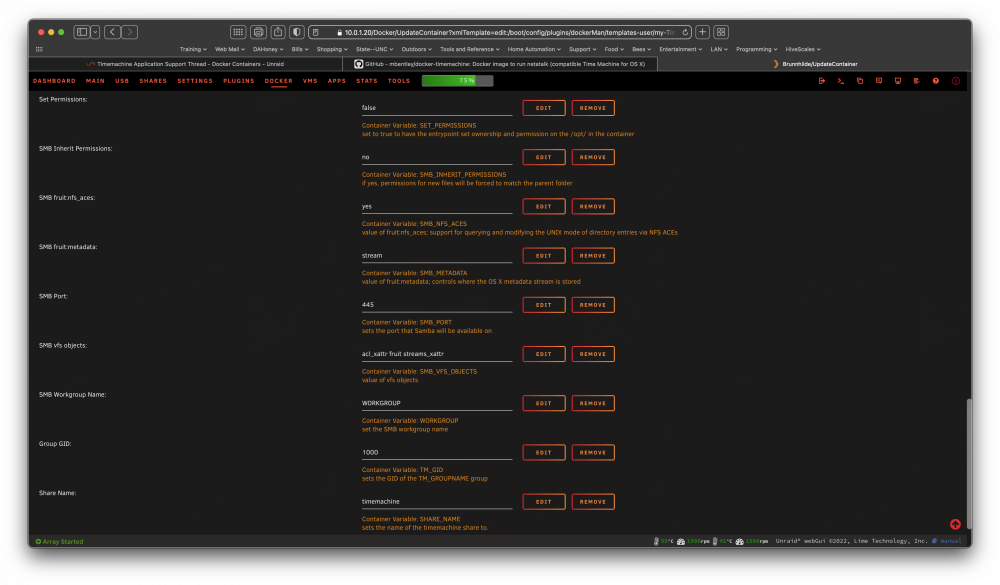Click the Unraid logout icon

tap(821, 81)
